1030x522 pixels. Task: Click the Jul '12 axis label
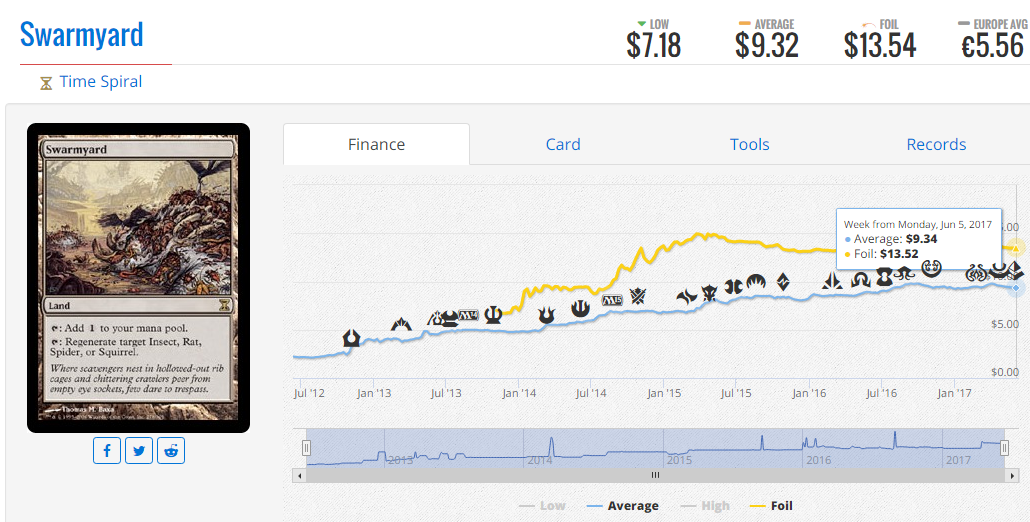pos(309,393)
